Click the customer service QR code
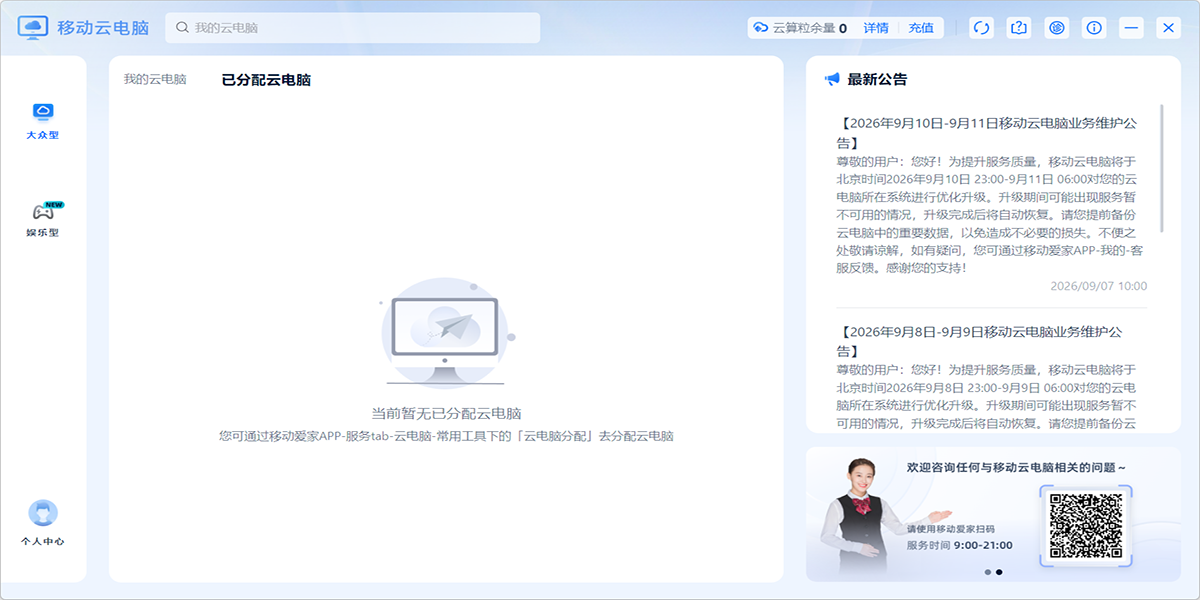 (x=1085, y=525)
